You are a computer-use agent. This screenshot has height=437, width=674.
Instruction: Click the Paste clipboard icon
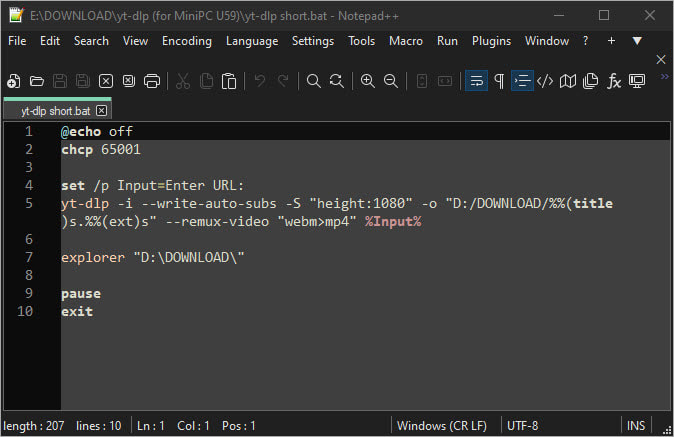coord(229,81)
